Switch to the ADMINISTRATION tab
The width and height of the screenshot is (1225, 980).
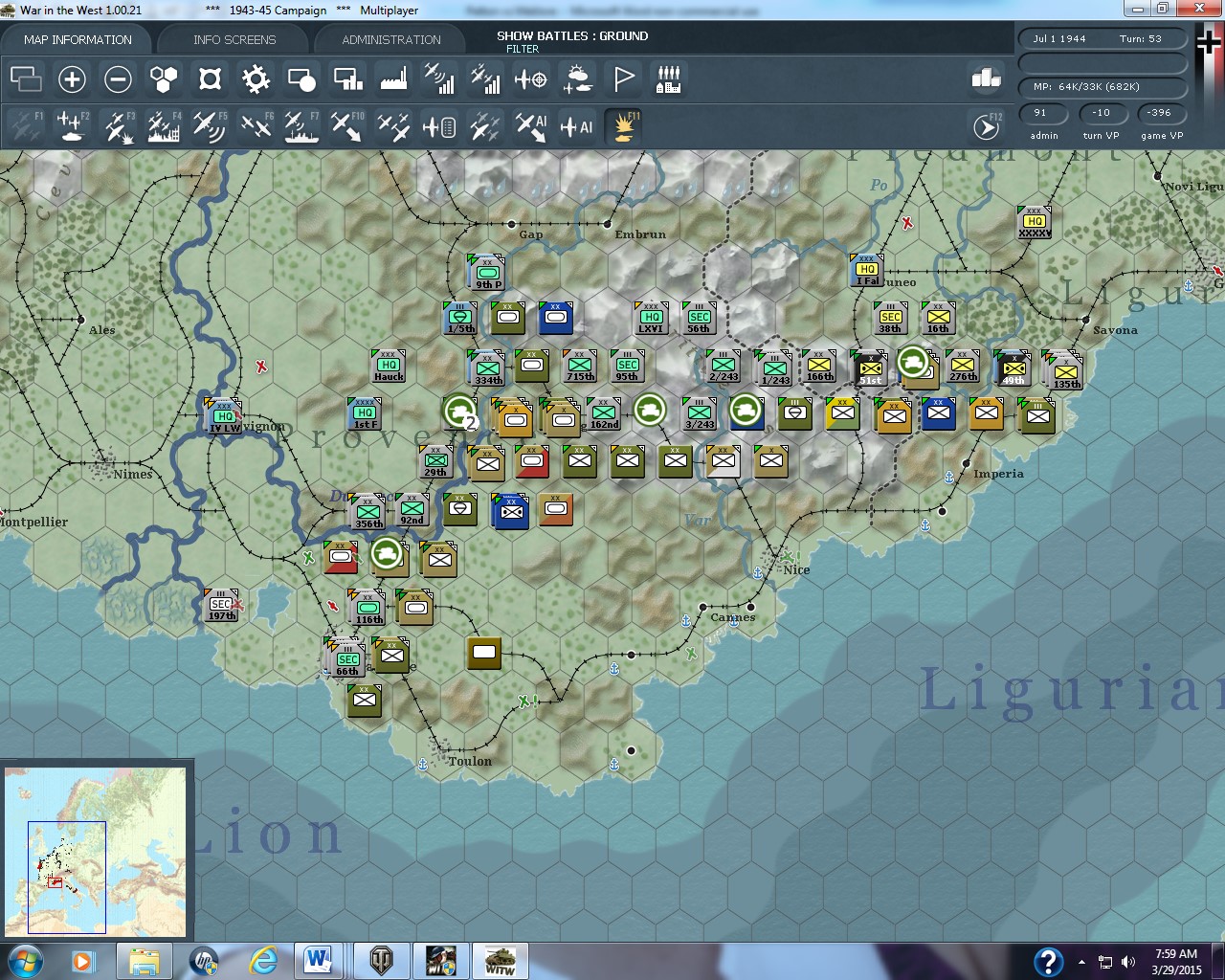pos(391,39)
